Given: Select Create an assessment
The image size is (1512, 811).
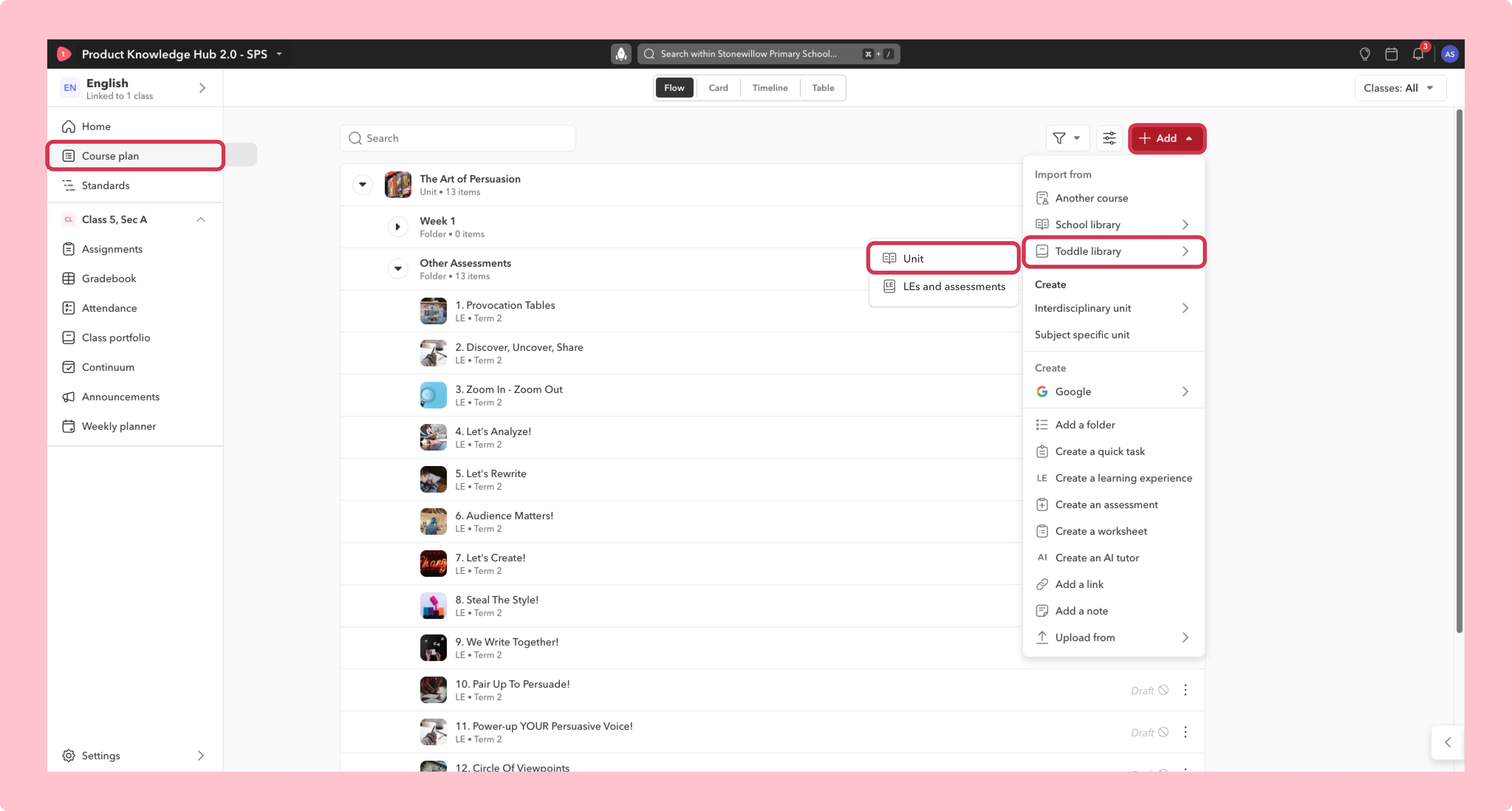Looking at the screenshot, I should 1114,505.
